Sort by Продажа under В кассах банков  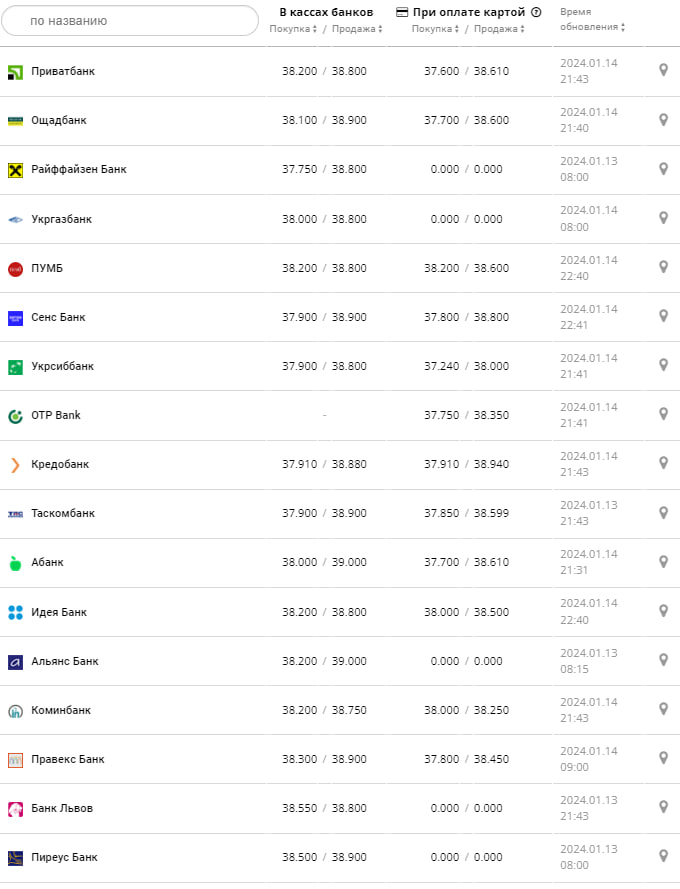[x=357, y=29]
